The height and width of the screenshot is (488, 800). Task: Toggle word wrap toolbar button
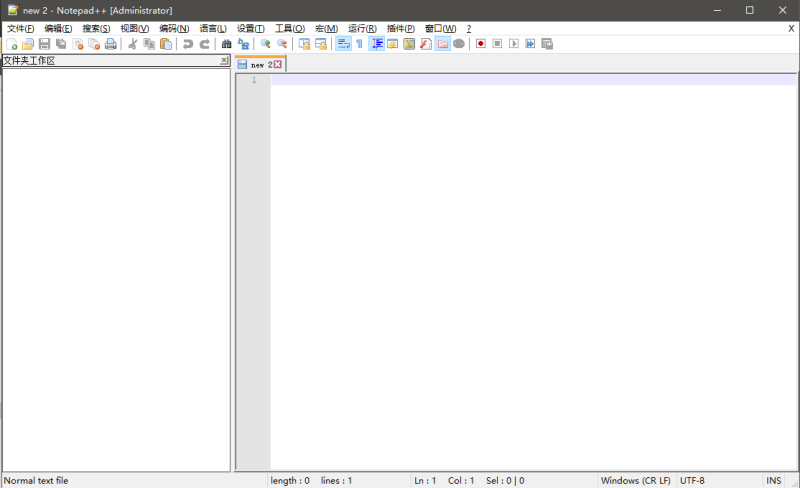pos(343,44)
